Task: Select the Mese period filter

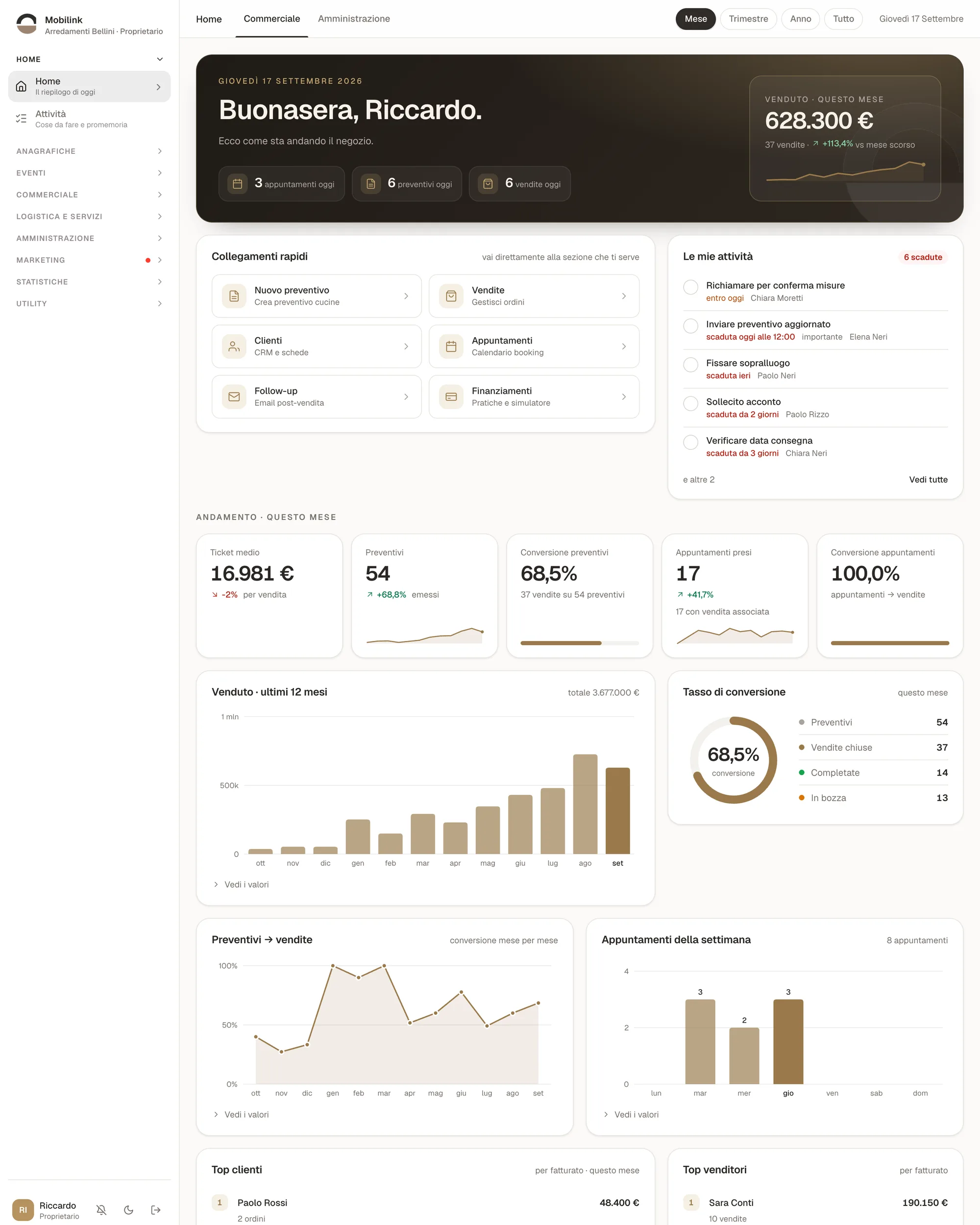Action: [695, 19]
